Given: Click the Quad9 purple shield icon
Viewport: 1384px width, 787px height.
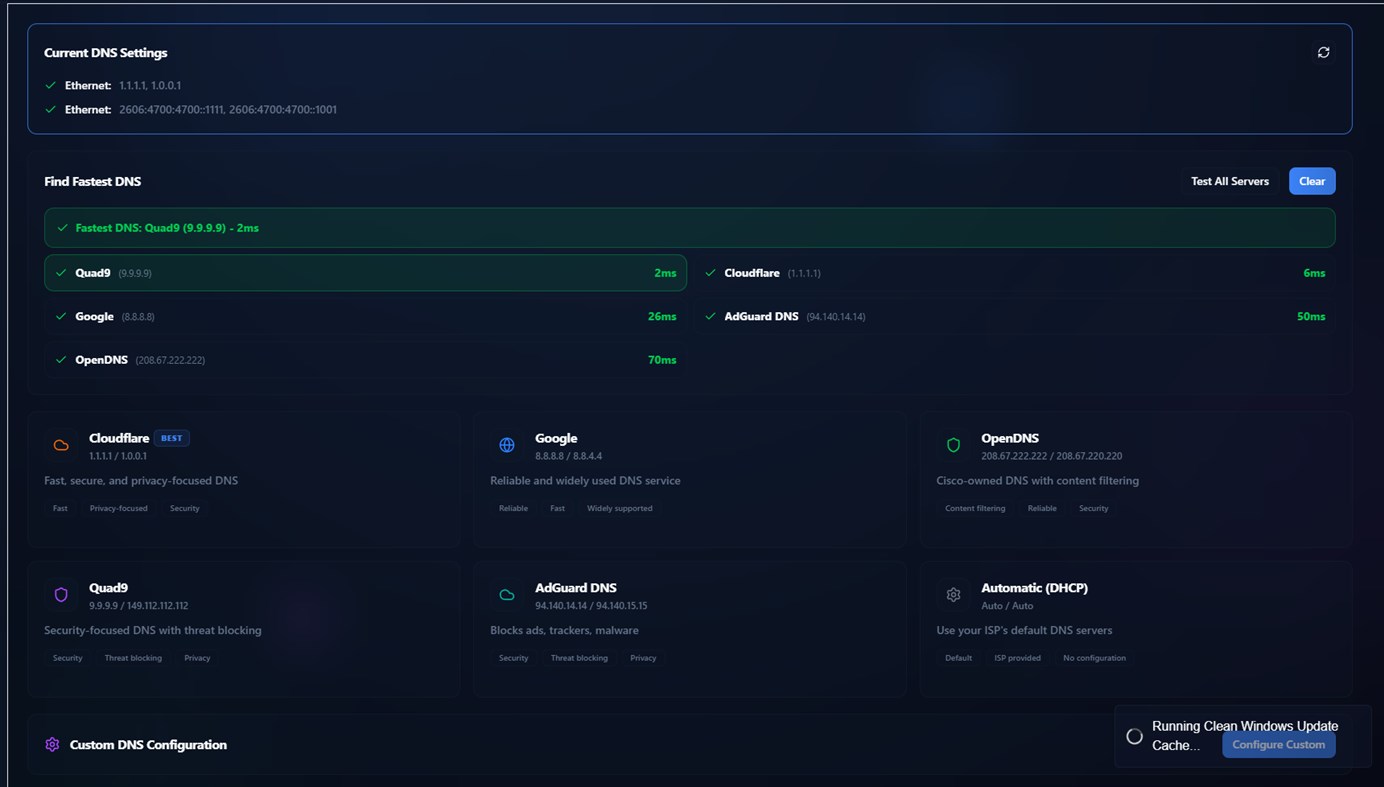Looking at the screenshot, I should [61, 595].
